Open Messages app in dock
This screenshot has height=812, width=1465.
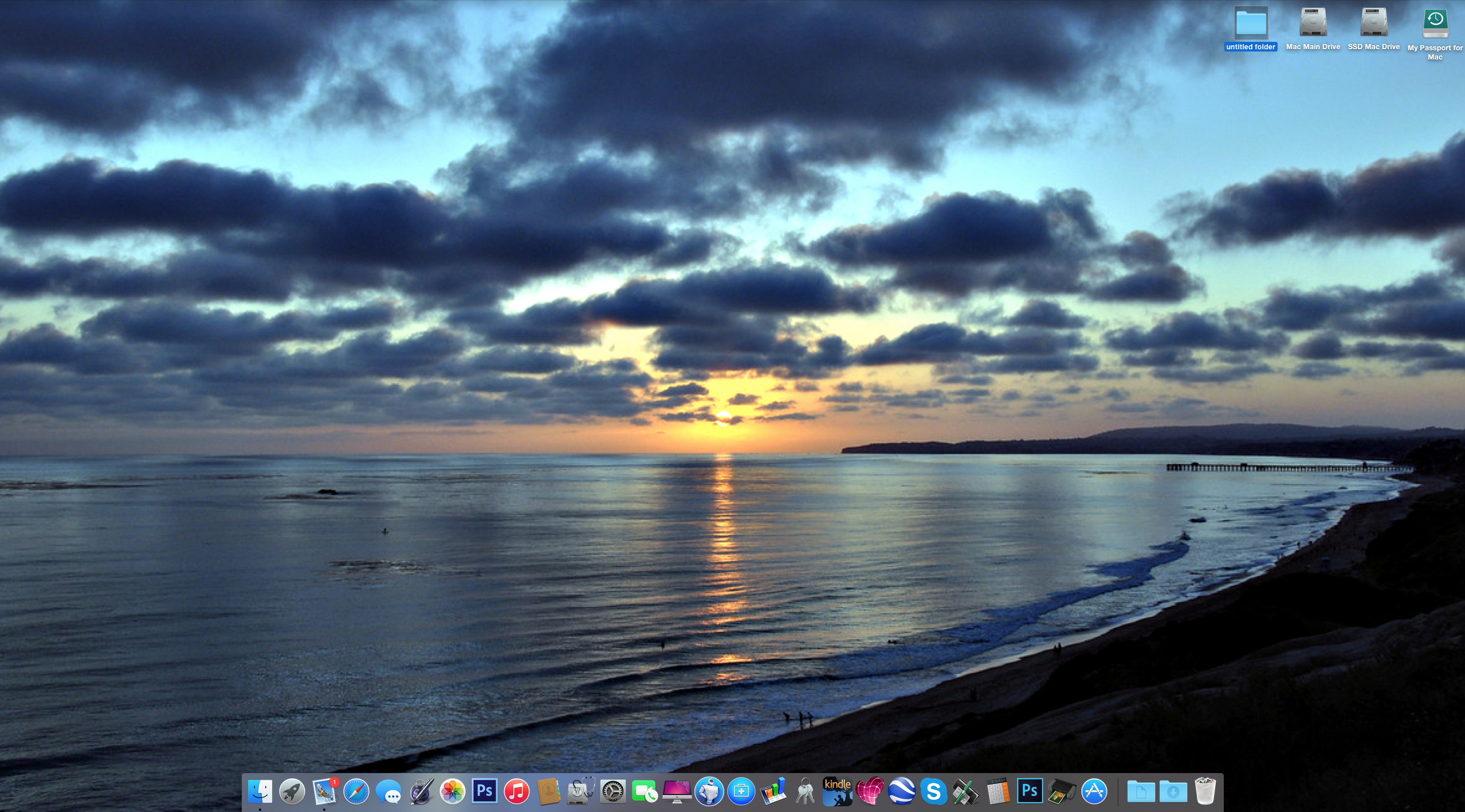click(x=388, y=791)
